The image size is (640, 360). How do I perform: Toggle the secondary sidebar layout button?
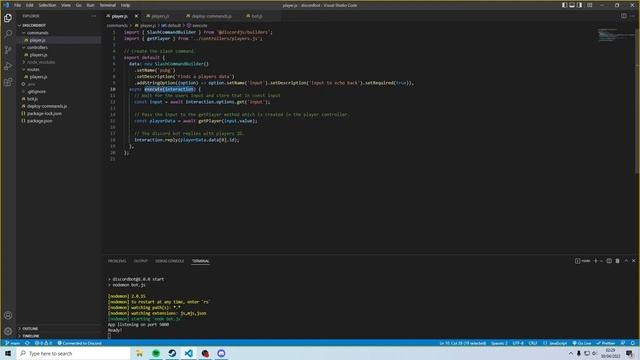pyautogui.click(x=580, y=5)
